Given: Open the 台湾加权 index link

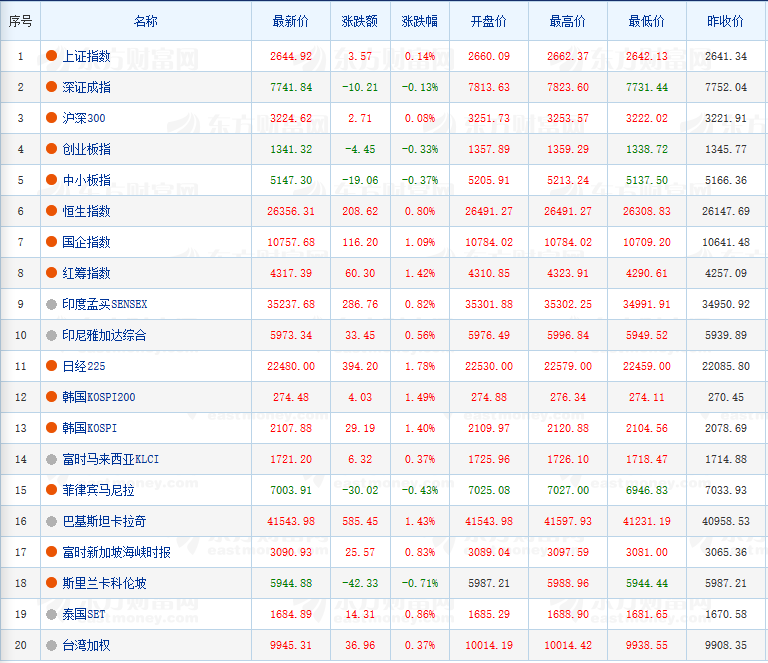Looking at the screenshot, I should coord(86,645).
